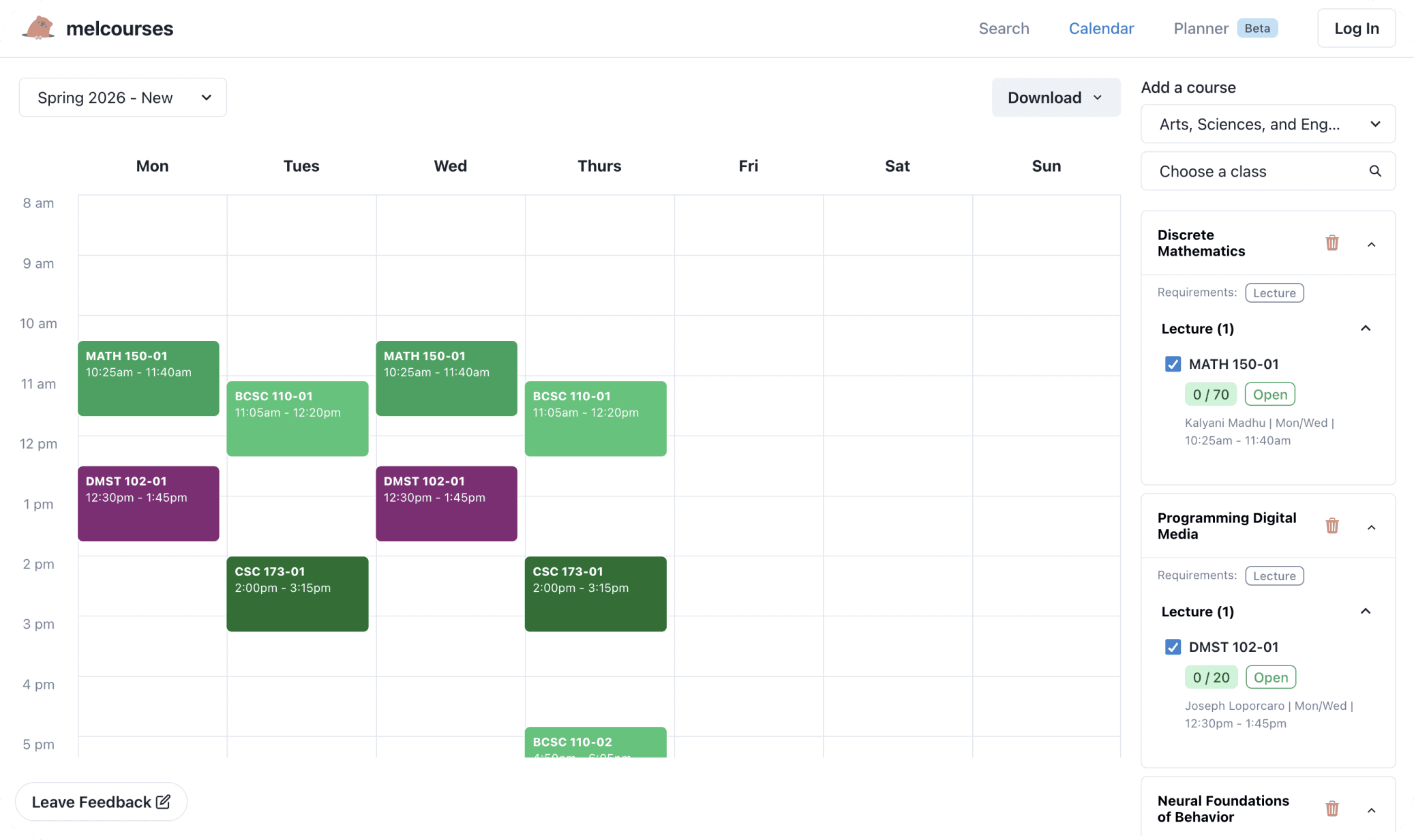Expand the Arts, Sciences, and Eng school dropdown
Viewport: 1414px width, 840px height.
pyautogui.click(x=1267, y=124)
